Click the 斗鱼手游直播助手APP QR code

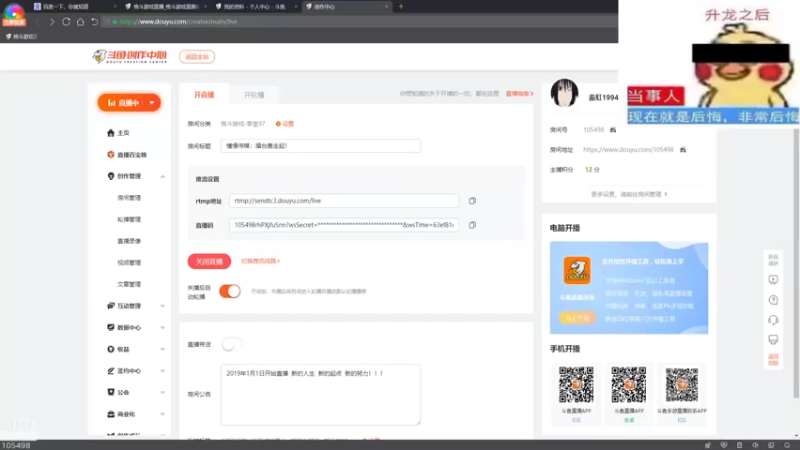pyautogui.click(x=682, y=385)
